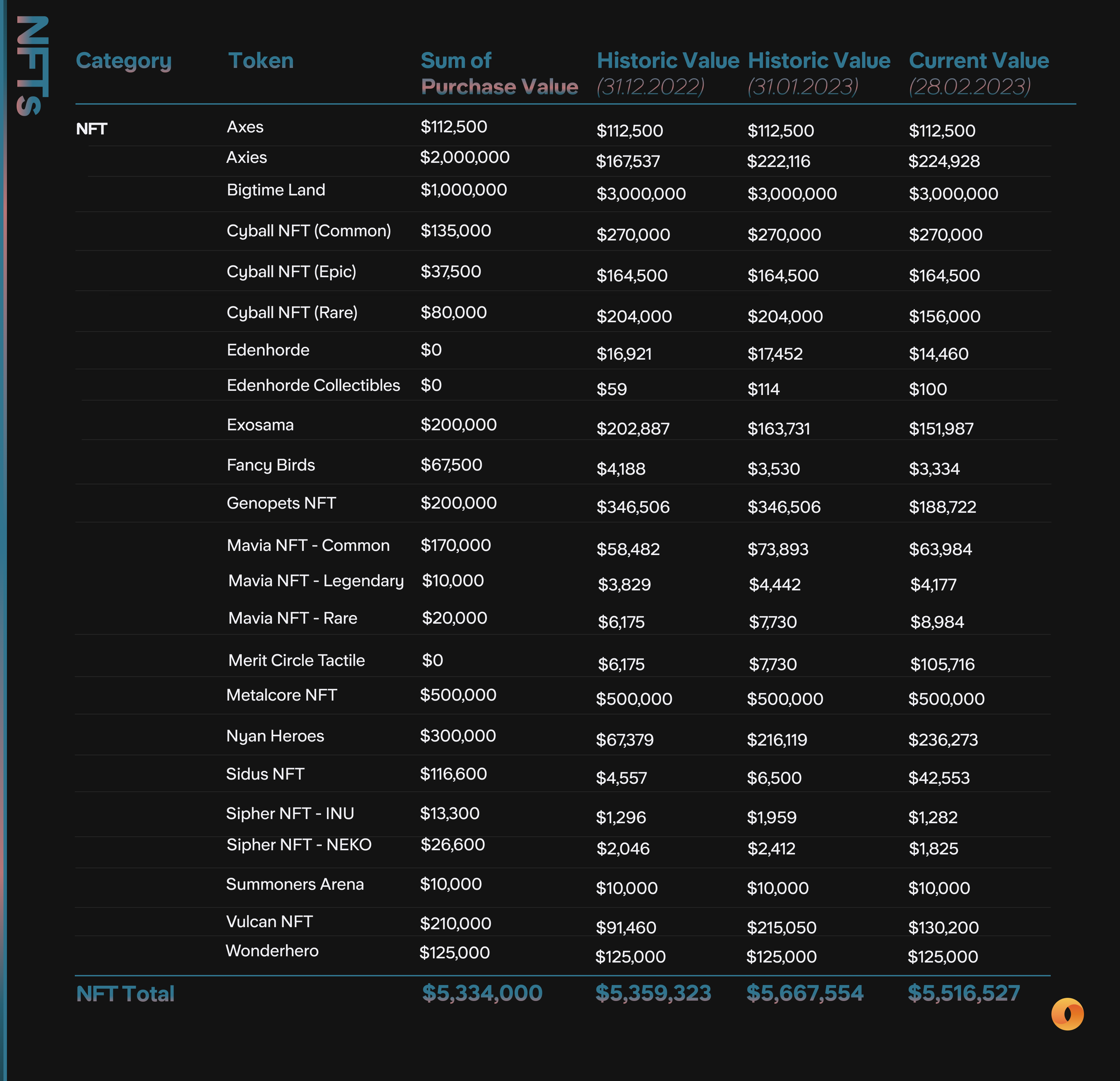Select the Wonderhero token name
The width and height of the screenshot is (1120, 1081).
pos(272,951)
